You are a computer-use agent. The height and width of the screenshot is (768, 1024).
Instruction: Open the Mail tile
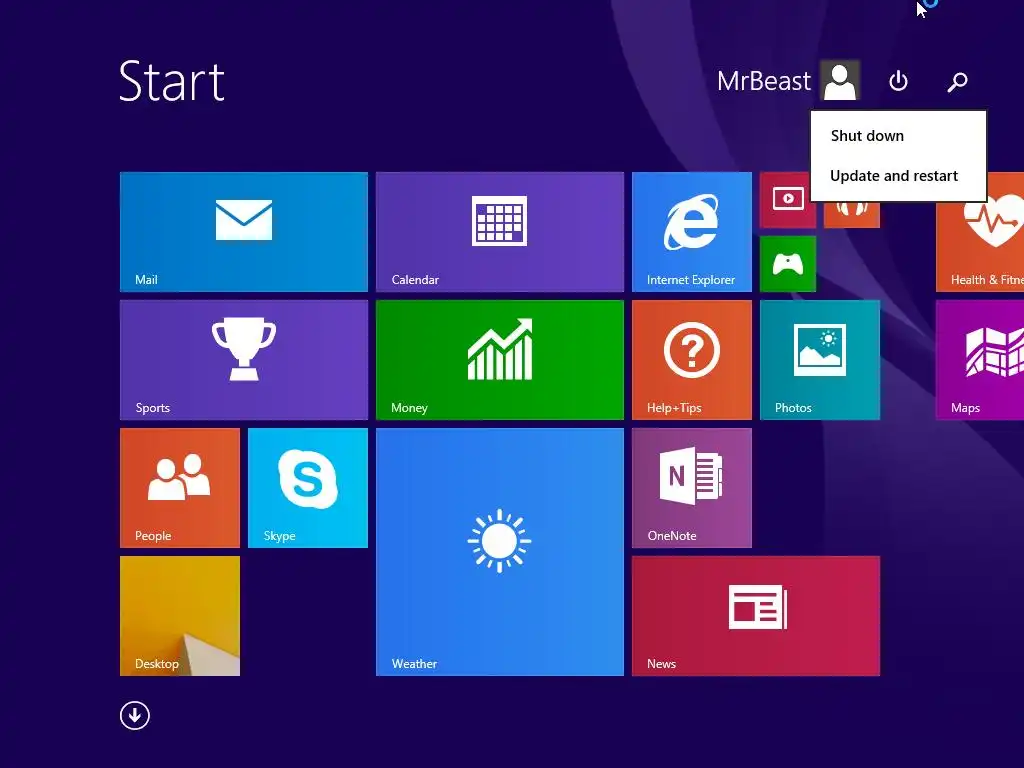pyautogui.click(x=244, y=232)
